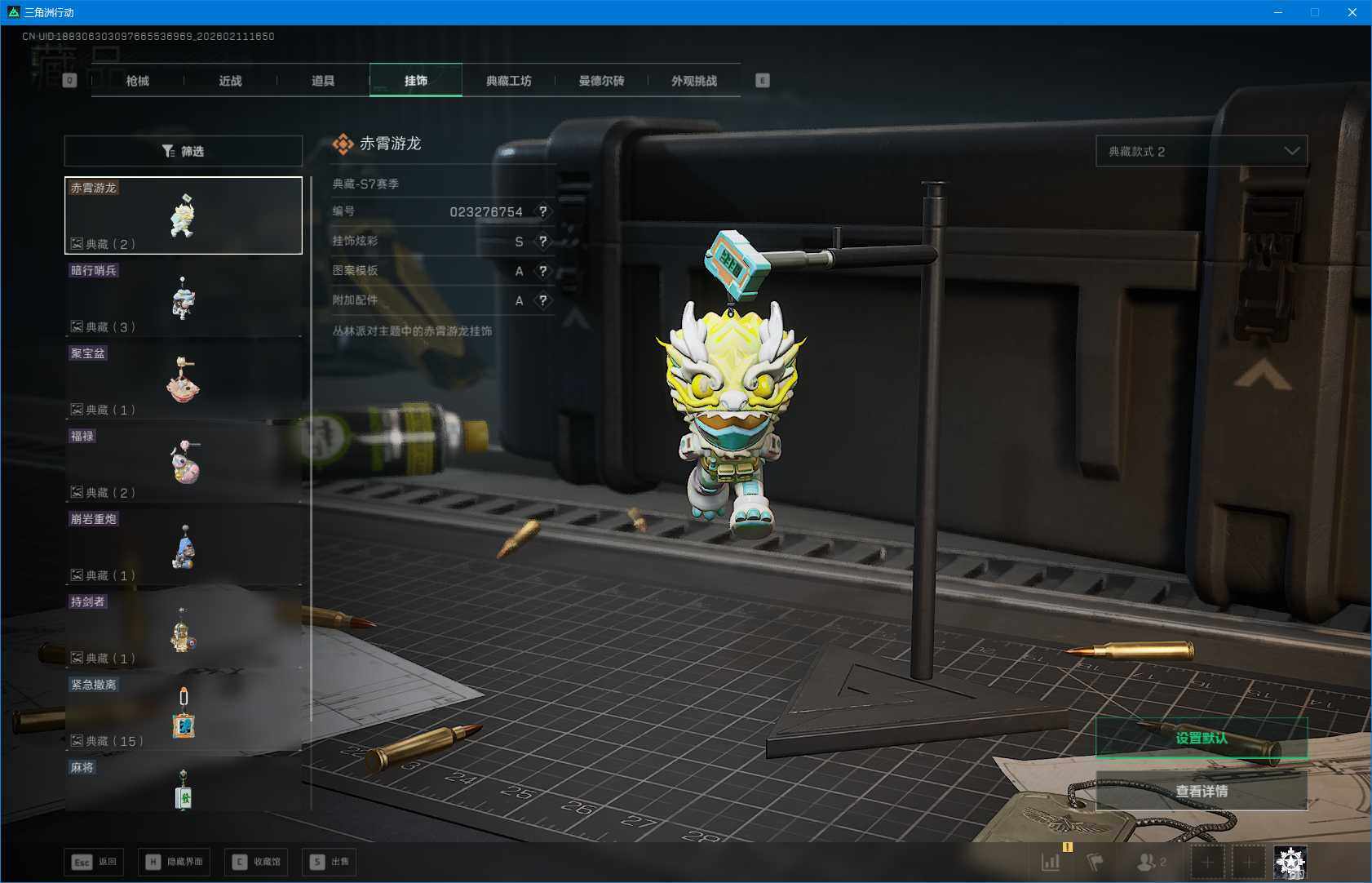1372x883 pixels.
Task: Click the first empty squad slot plus
Action: 1207,862
